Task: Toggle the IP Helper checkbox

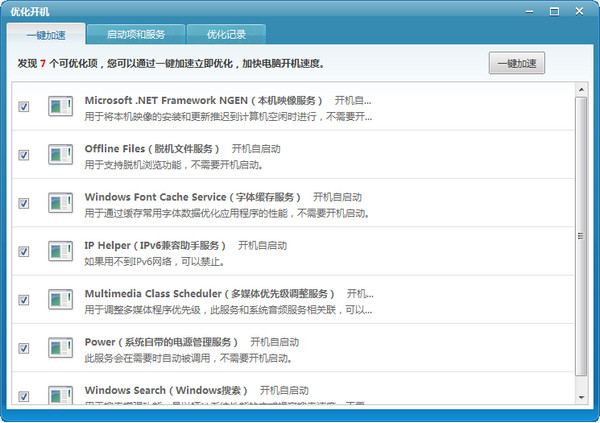Action: [24, 252]
